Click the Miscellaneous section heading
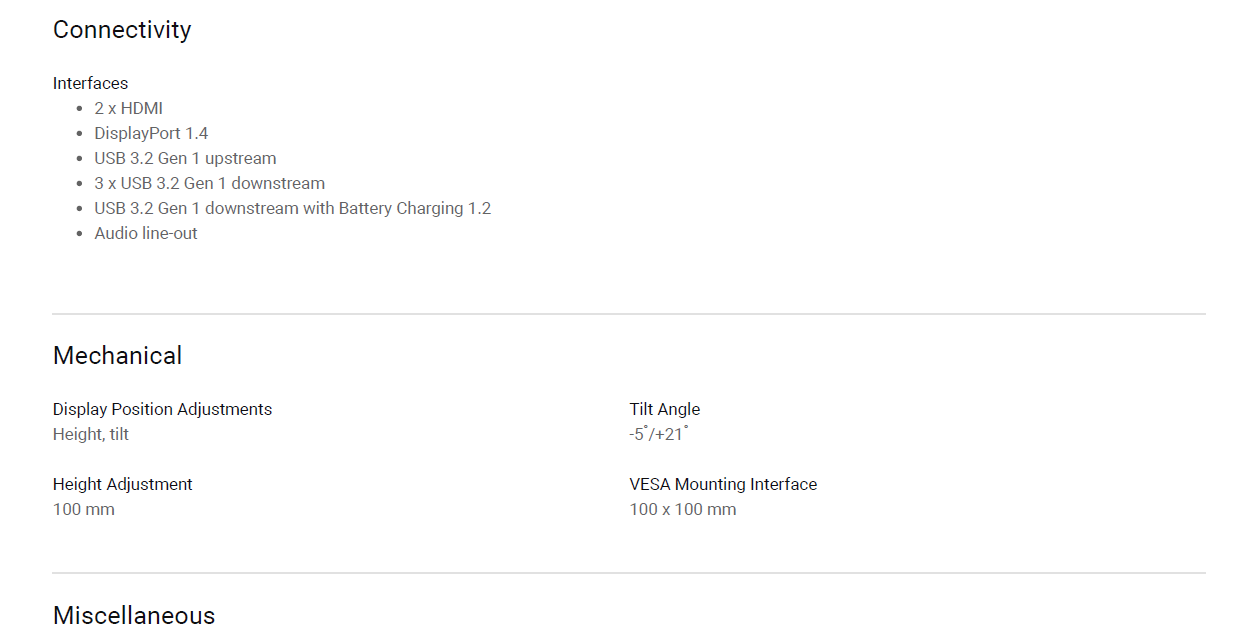Viewport: 1250px width, 631px height. 134,615
